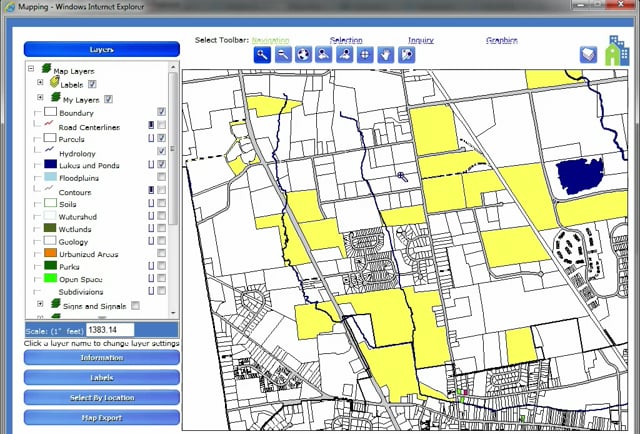Click the Select By Location button

click(102, 397)
